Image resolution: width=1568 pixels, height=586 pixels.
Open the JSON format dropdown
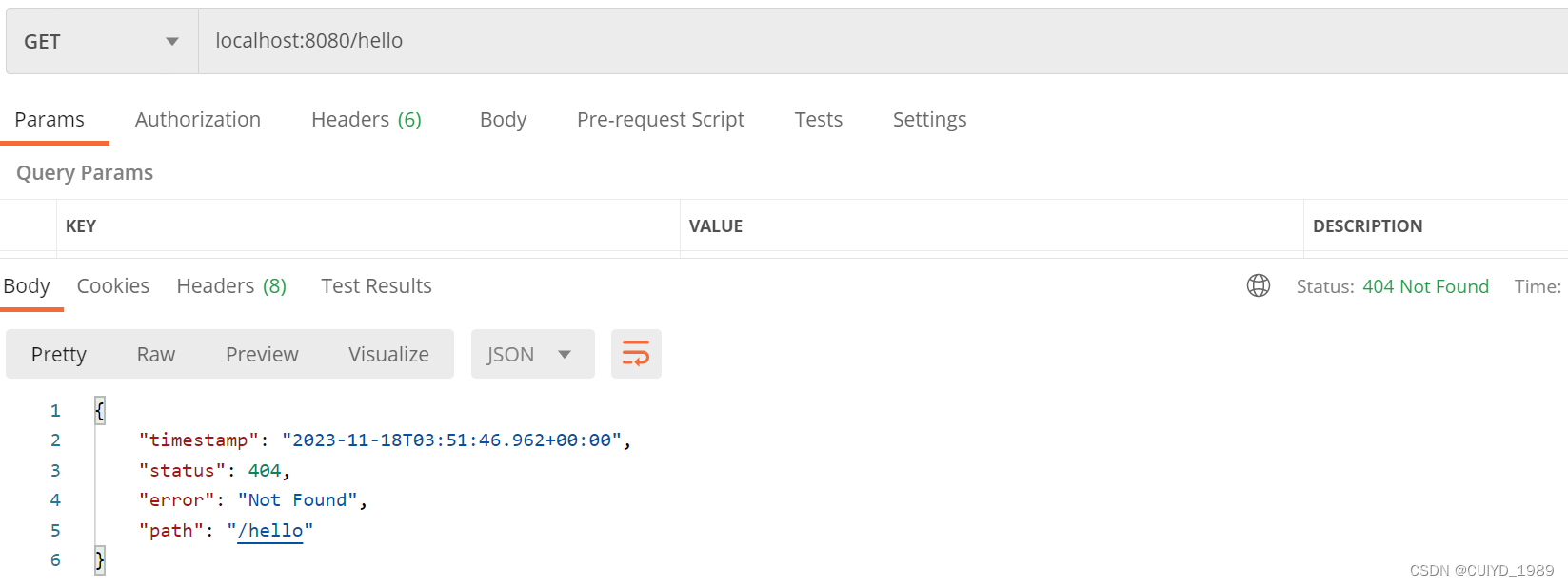click(533, 354)
